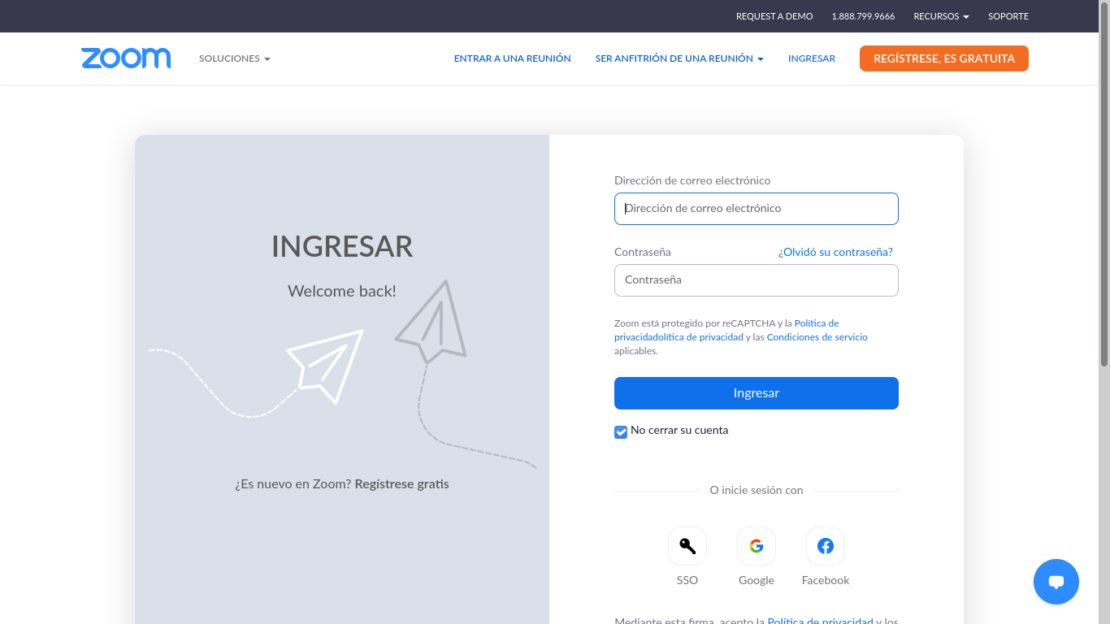Screen dimensions: 1110x624
Task: Select the SSO key icon
Action: (x=687, y=546)
